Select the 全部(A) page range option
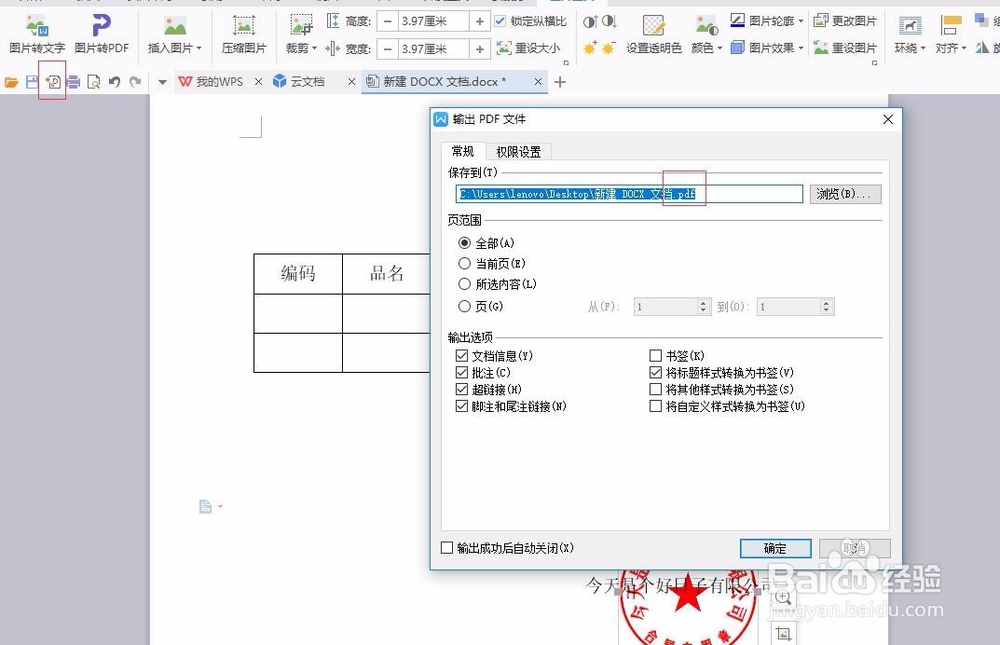The width and height of the screenshot is (1000, 645). [464, 243]
